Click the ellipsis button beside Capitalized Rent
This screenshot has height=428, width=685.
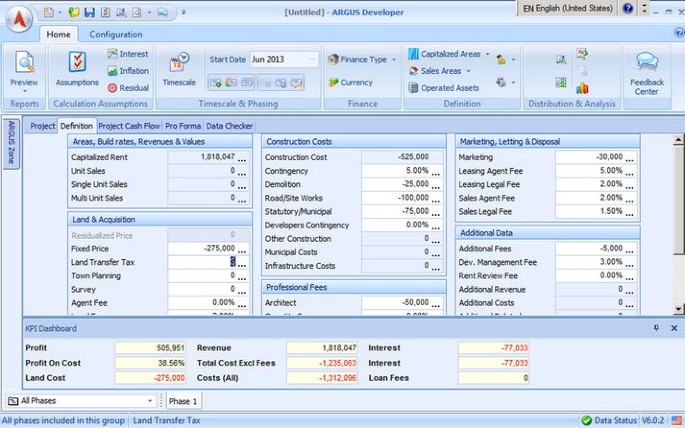(x=244, y=158)
